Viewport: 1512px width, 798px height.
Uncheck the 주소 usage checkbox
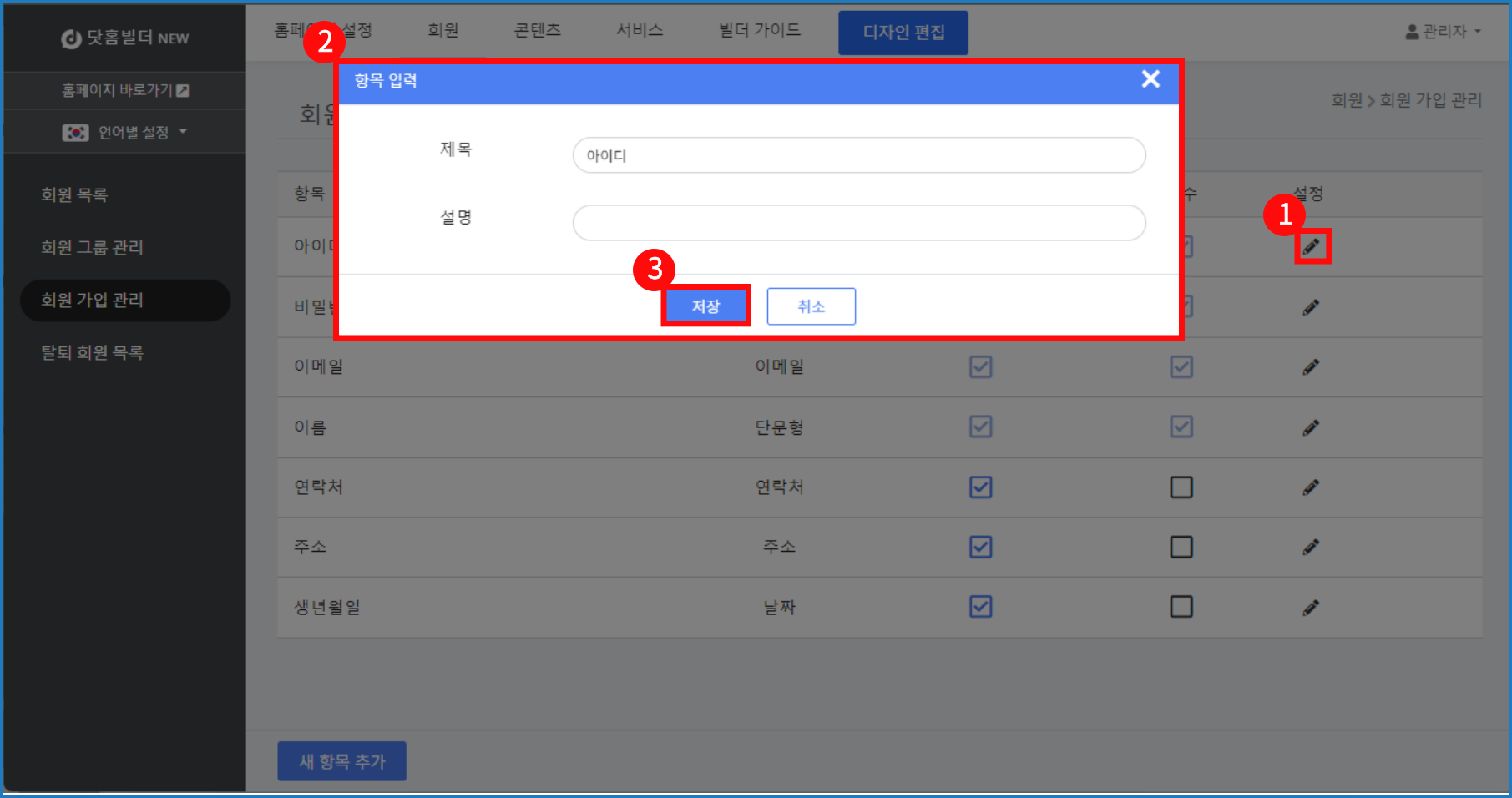pyautogui.click(x=980, y=548)
